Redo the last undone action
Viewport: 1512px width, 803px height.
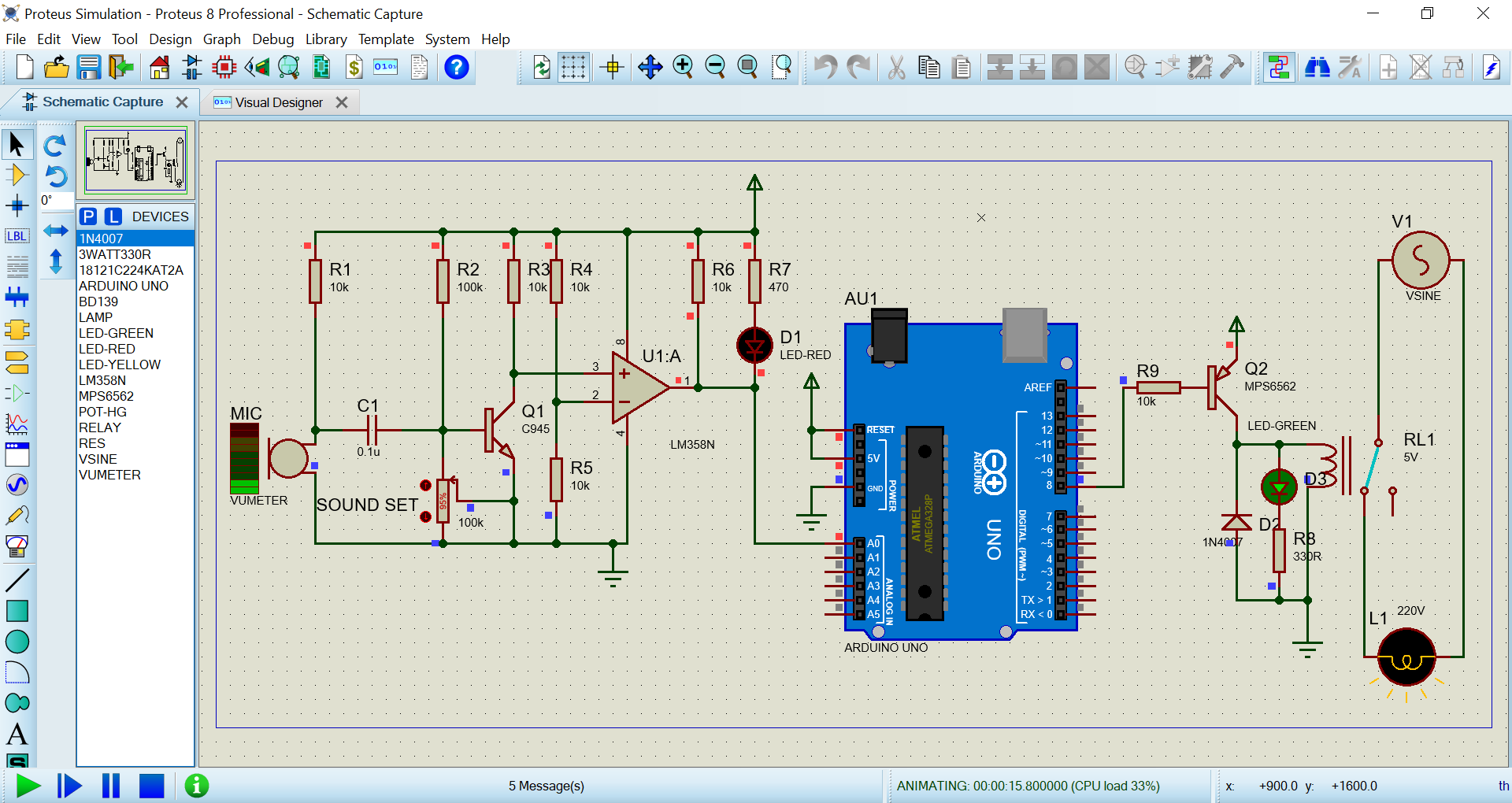pos(858,68)
